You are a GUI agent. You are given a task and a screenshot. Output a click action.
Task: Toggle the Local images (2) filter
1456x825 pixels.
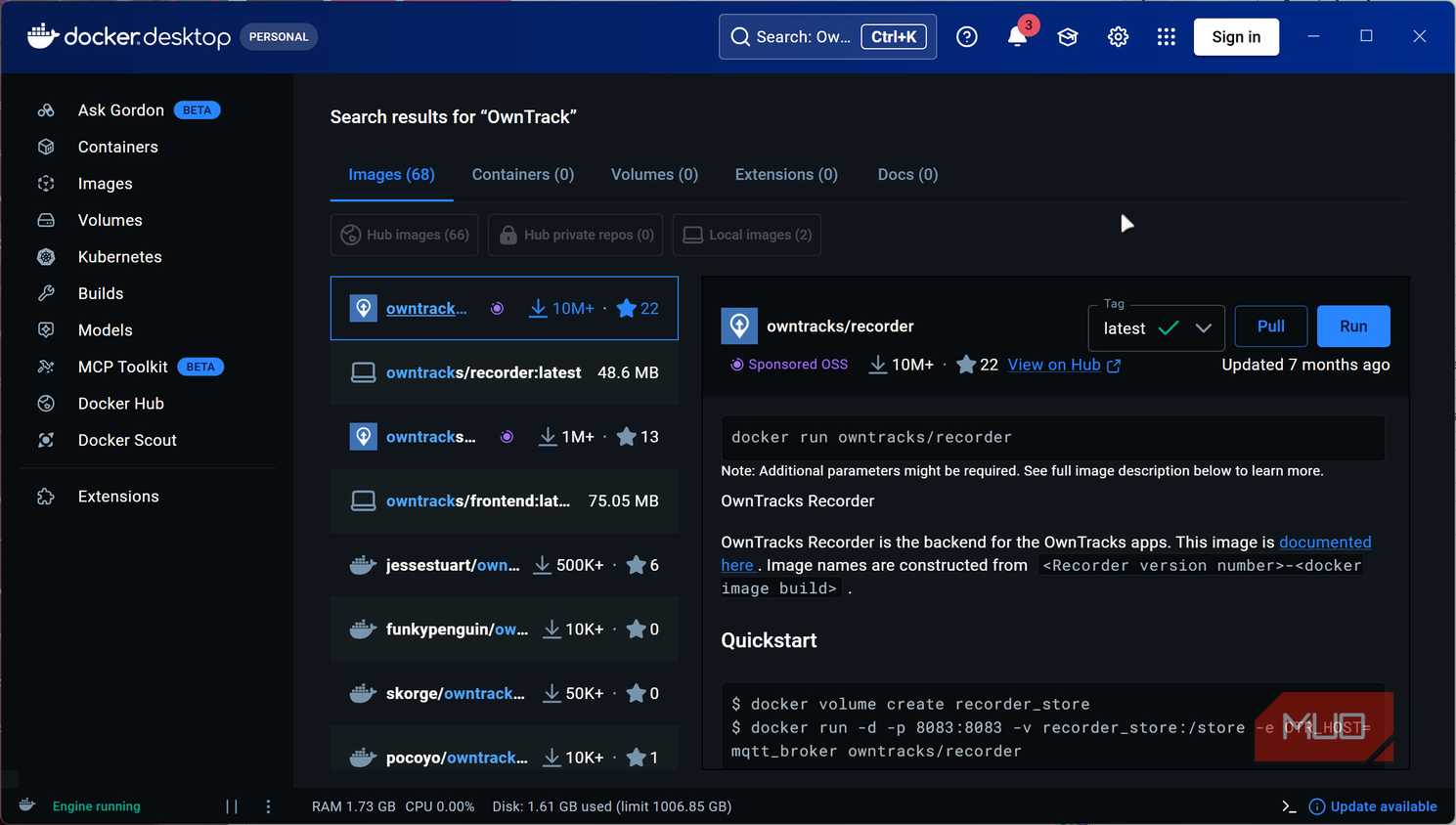coord(747,235)
